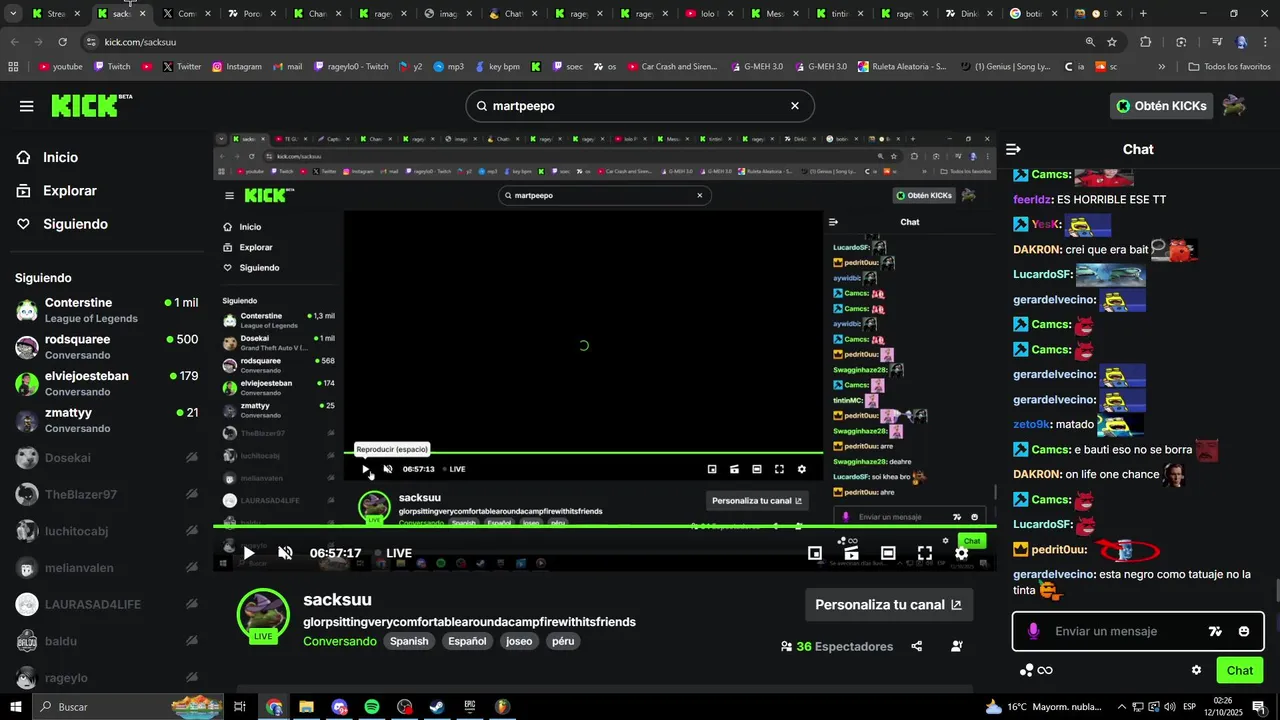This screenshot has height=720, width=1280.
Task: Reload the page
Action: pyautogui.click(x=62, y=42)
